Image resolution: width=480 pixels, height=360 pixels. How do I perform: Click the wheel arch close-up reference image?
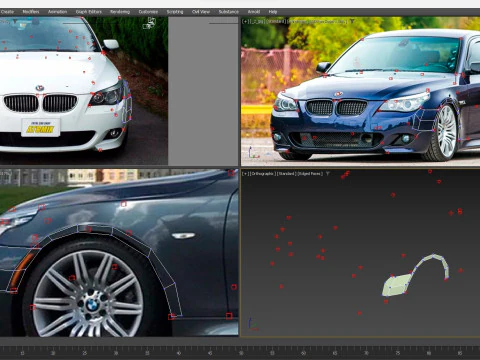(x=119, y=252)
